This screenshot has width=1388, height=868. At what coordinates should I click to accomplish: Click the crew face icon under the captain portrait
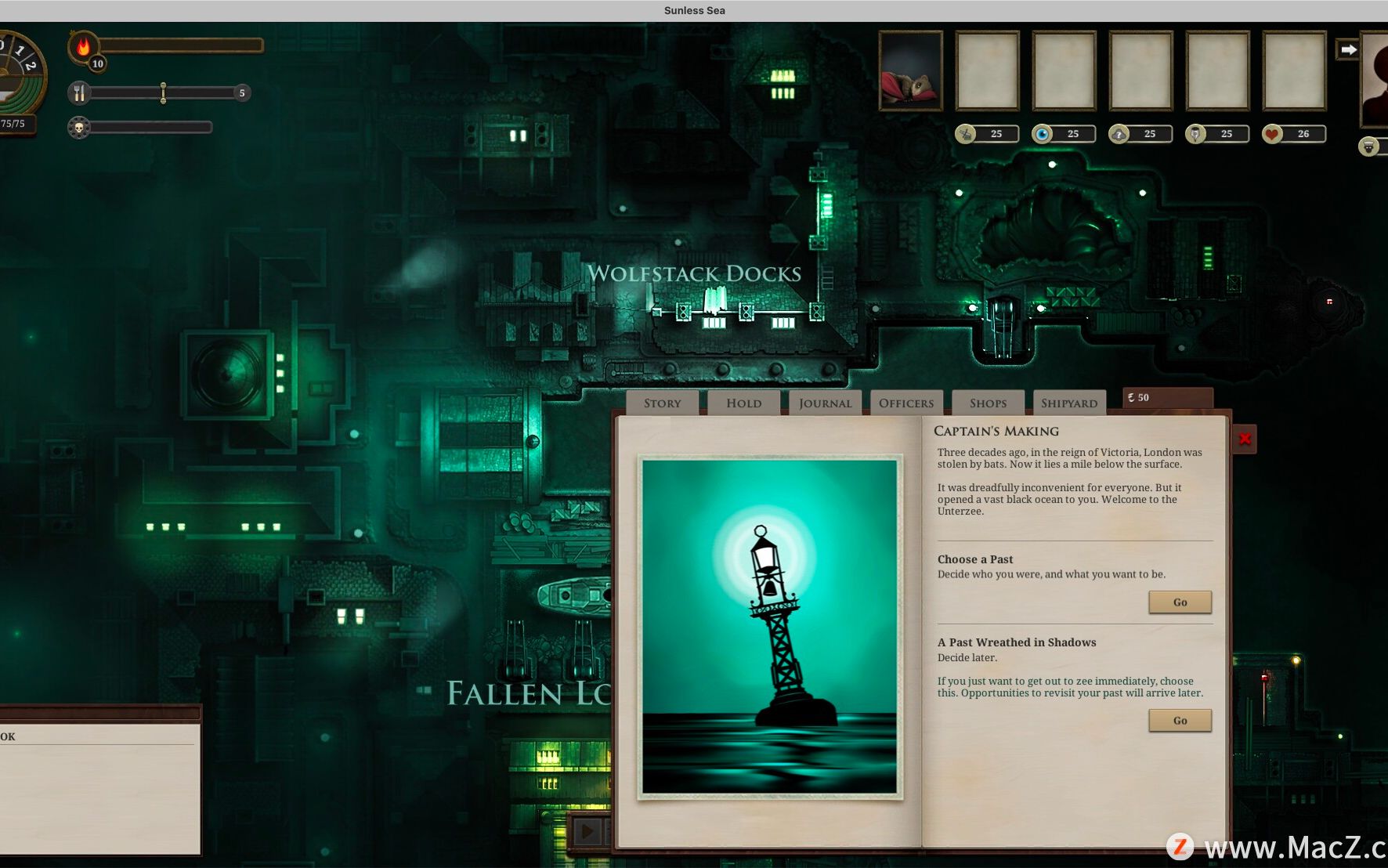1368,146
